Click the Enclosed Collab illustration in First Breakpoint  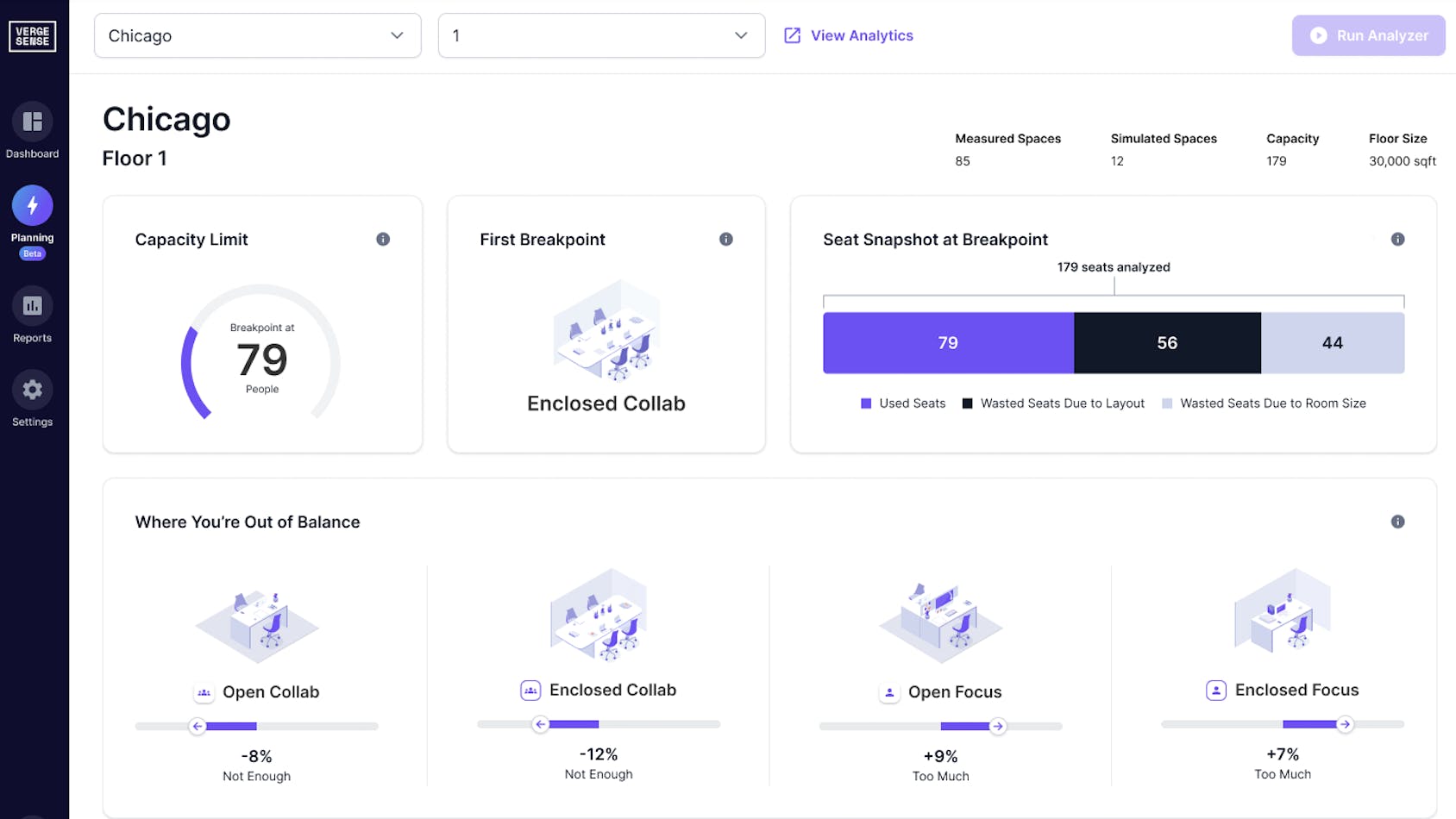pyautogui.click(x=606, y=330)
